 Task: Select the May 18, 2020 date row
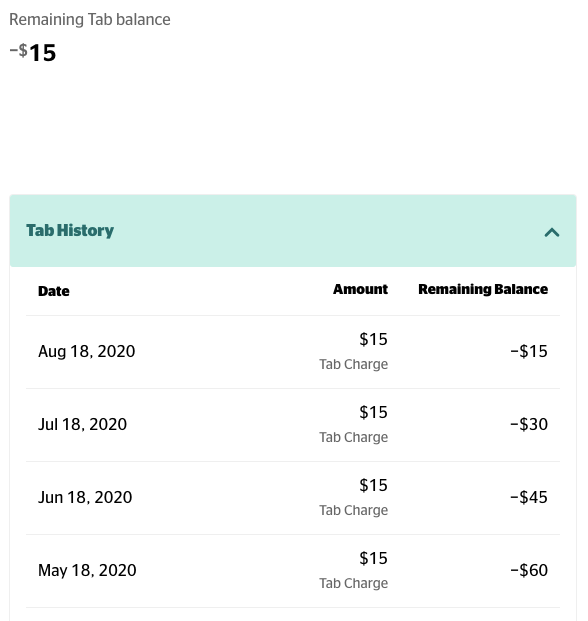click(293, 571)
